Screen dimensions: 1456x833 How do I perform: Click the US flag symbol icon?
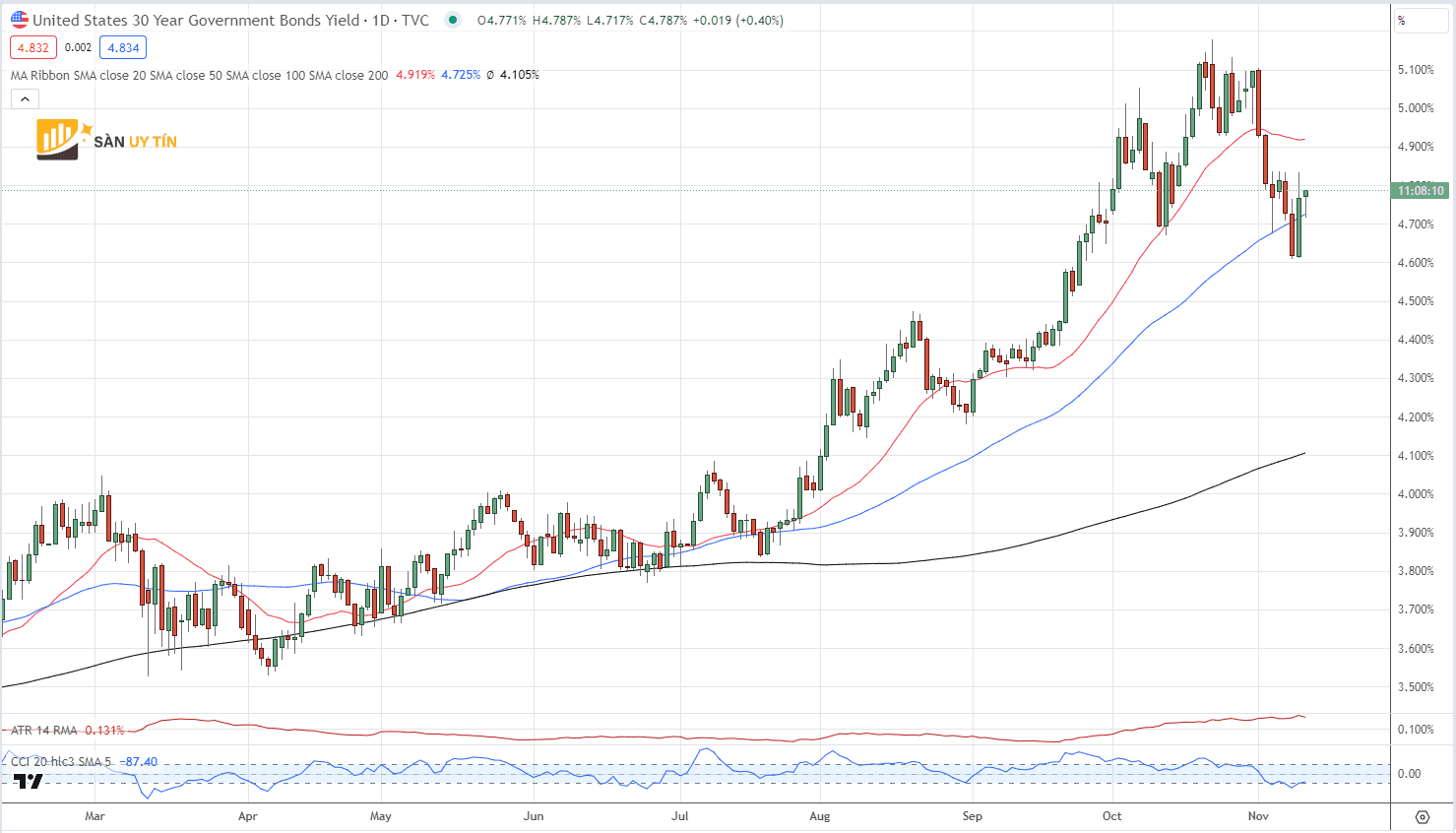[x=20, y=20]
